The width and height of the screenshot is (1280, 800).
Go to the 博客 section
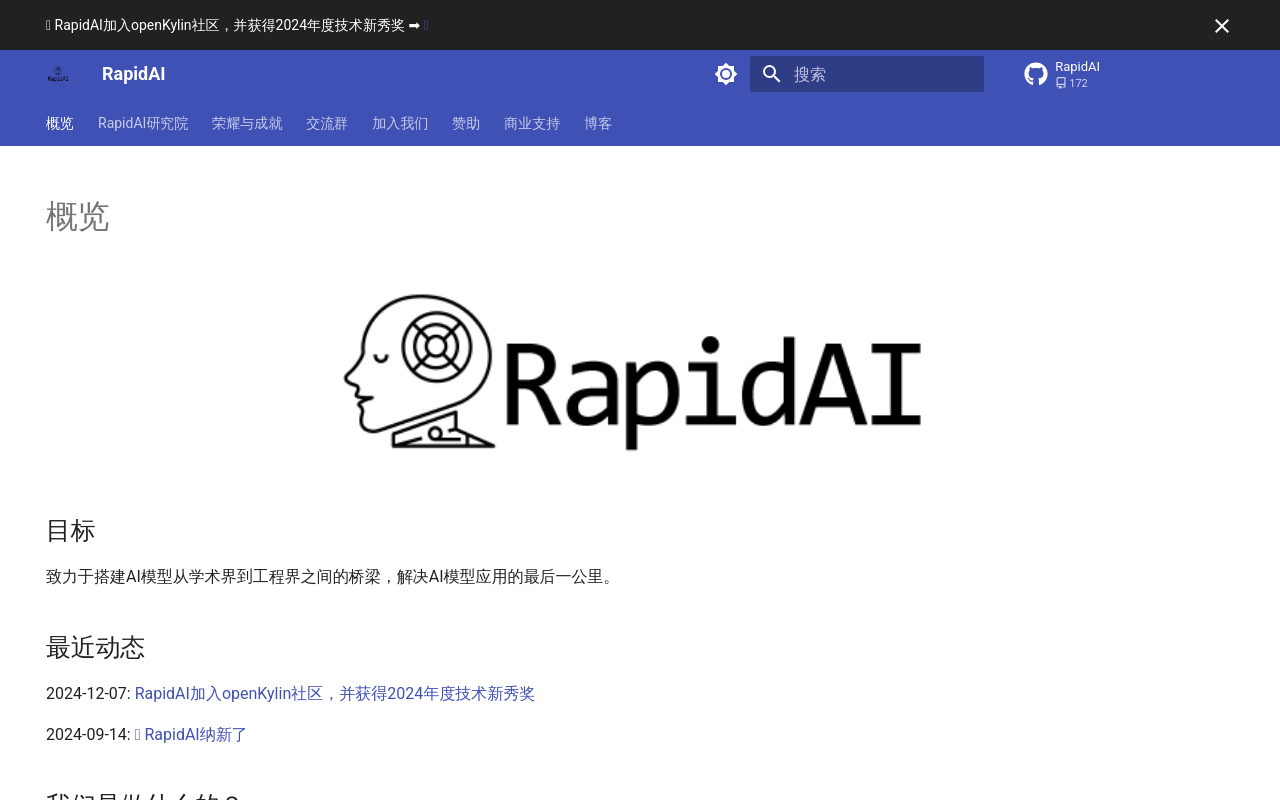[x=598, y=122]
